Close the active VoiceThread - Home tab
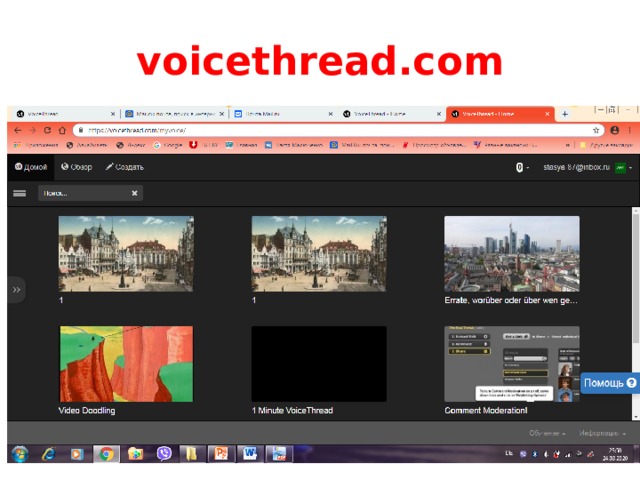The width and height of the screenshot is (640, 480). click(x=547, y=114)
